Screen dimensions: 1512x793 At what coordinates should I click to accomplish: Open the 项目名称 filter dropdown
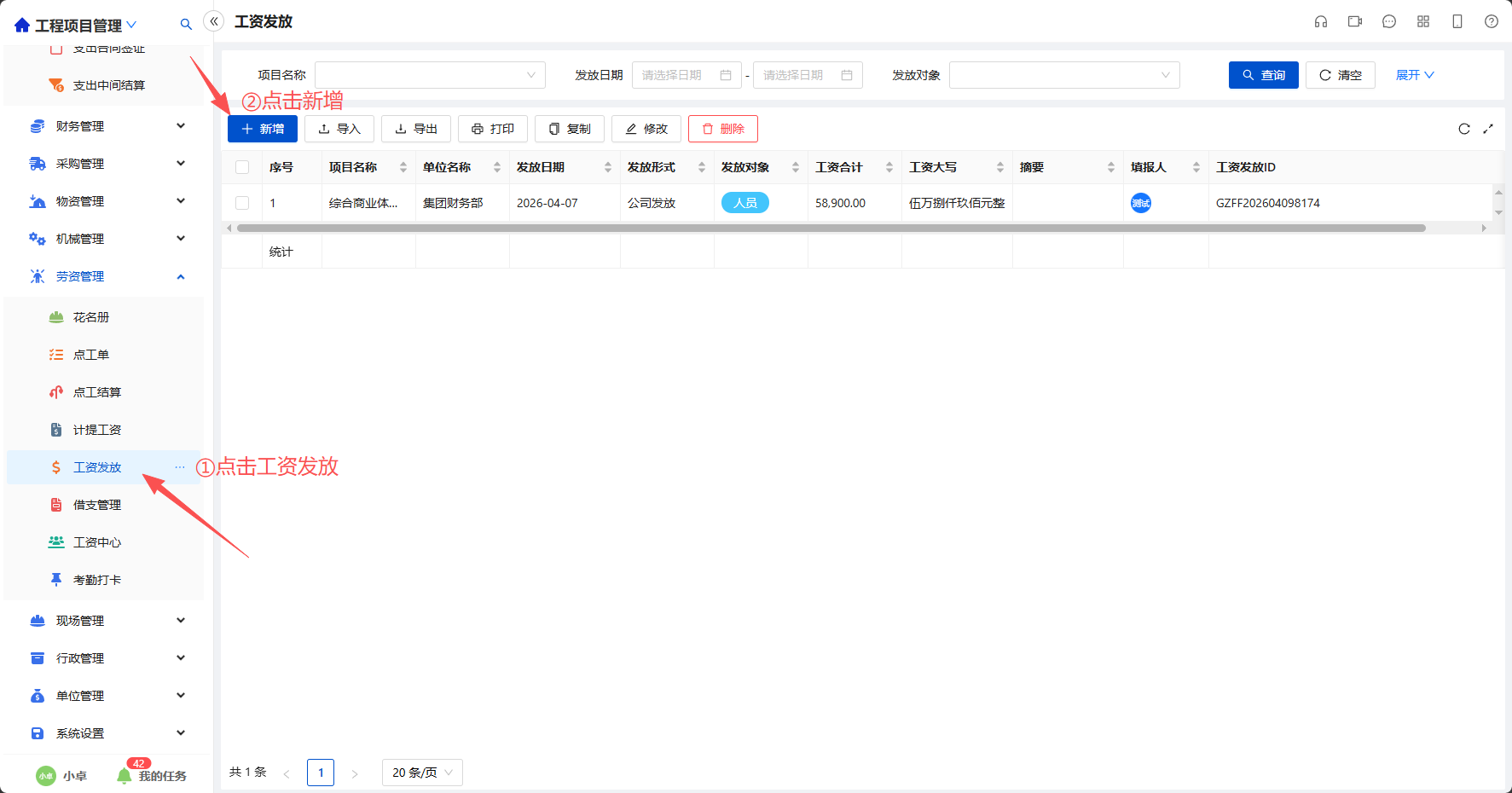430,75
